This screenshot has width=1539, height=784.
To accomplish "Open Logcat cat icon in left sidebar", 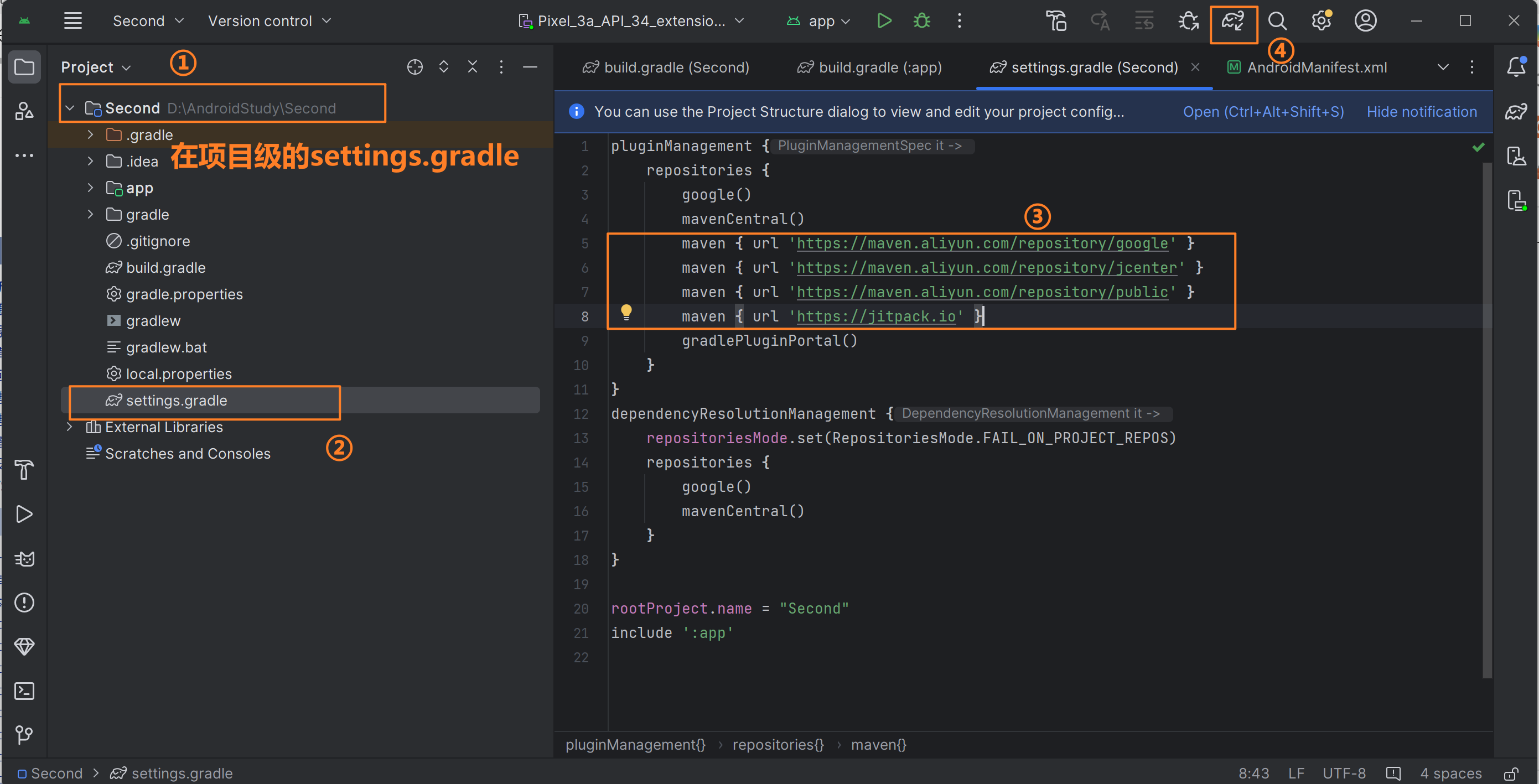I will coord(24,558).
